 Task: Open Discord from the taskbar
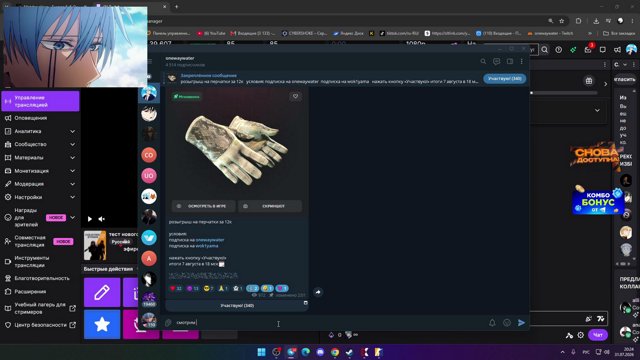pyautogui.click(x=320, y=352)
